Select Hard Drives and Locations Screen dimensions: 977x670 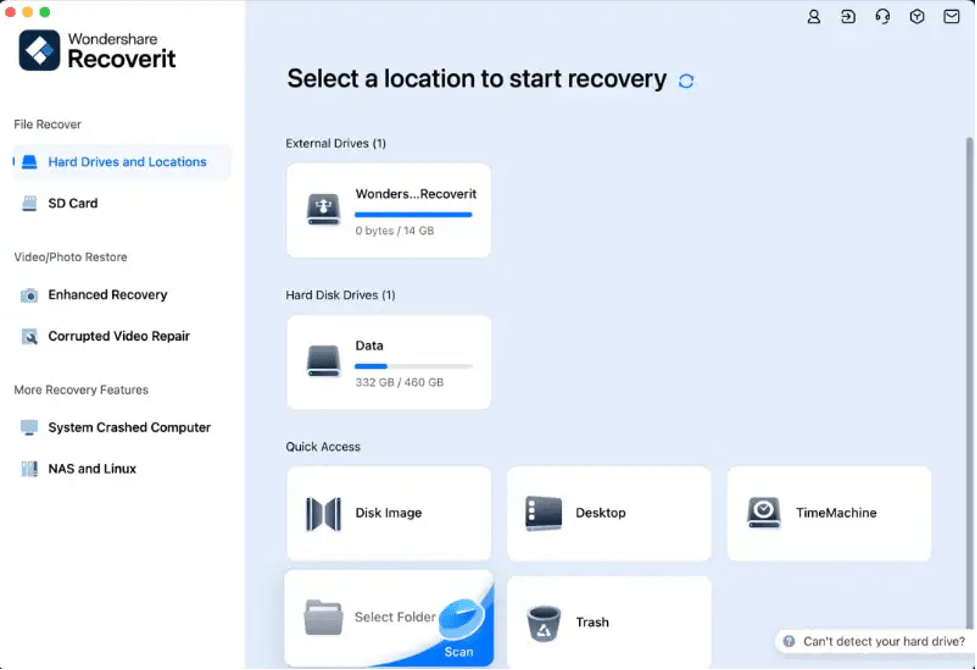coord(122,162)
